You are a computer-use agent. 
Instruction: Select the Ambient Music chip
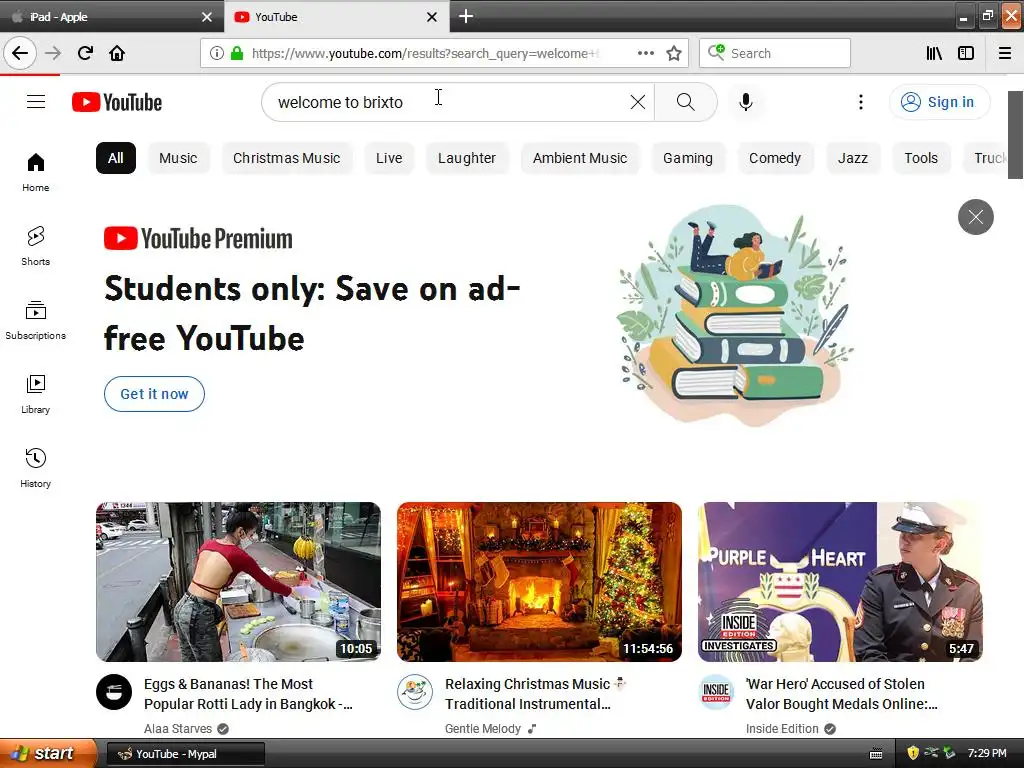tap(580, 158)
